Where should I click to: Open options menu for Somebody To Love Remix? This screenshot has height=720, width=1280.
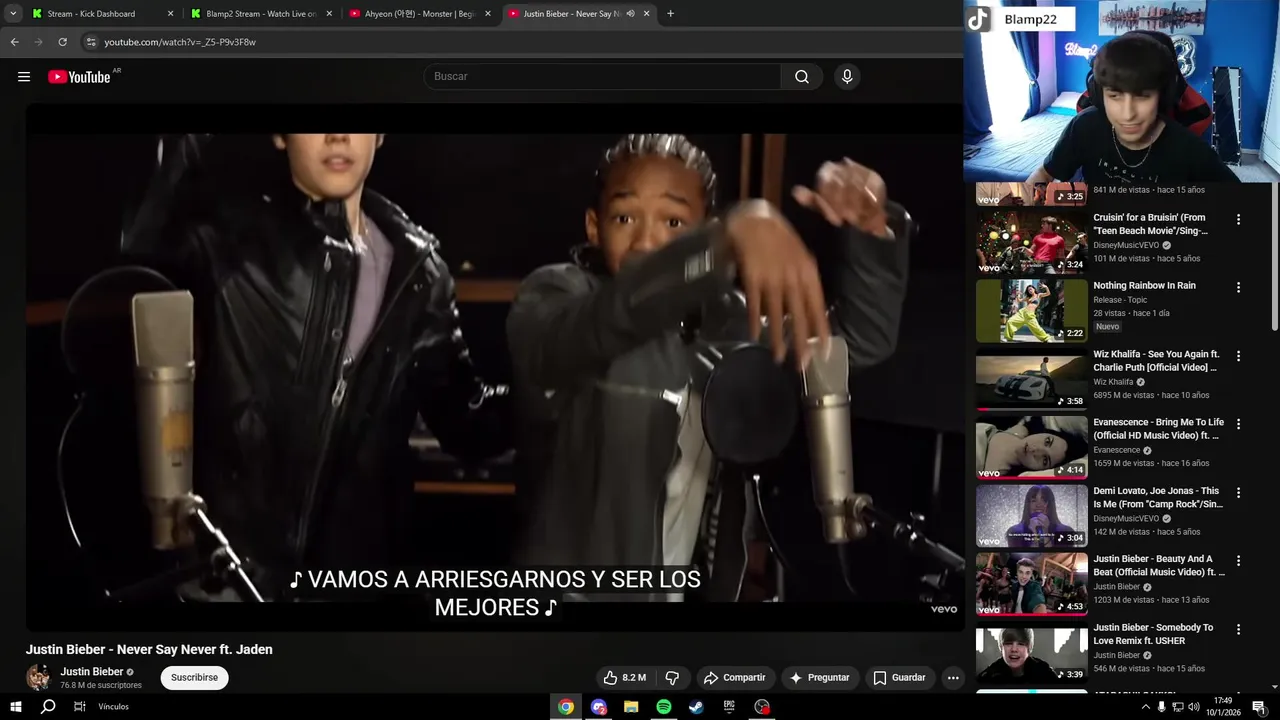[x=1238, y=630]
